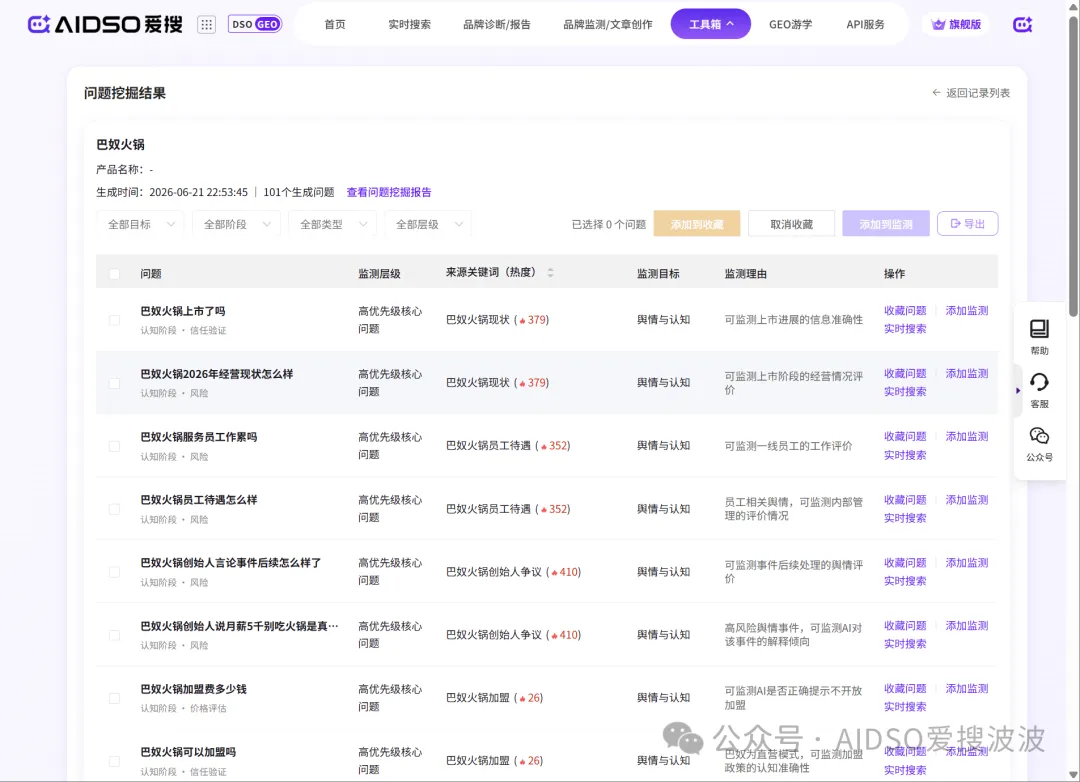1080x782 pixels.
Task: Click 添加到收藏 button
Action: click(x=697, y=224)
